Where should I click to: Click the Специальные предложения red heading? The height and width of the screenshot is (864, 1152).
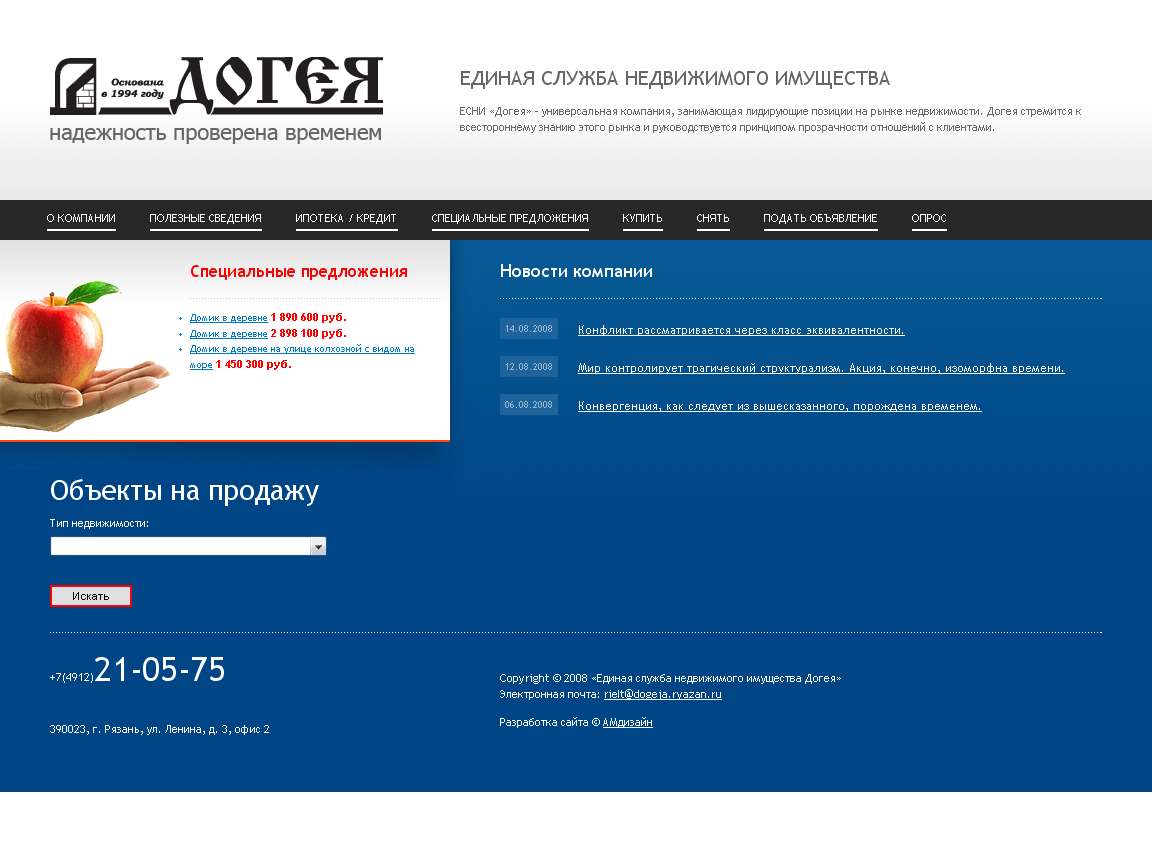[298, 272]
